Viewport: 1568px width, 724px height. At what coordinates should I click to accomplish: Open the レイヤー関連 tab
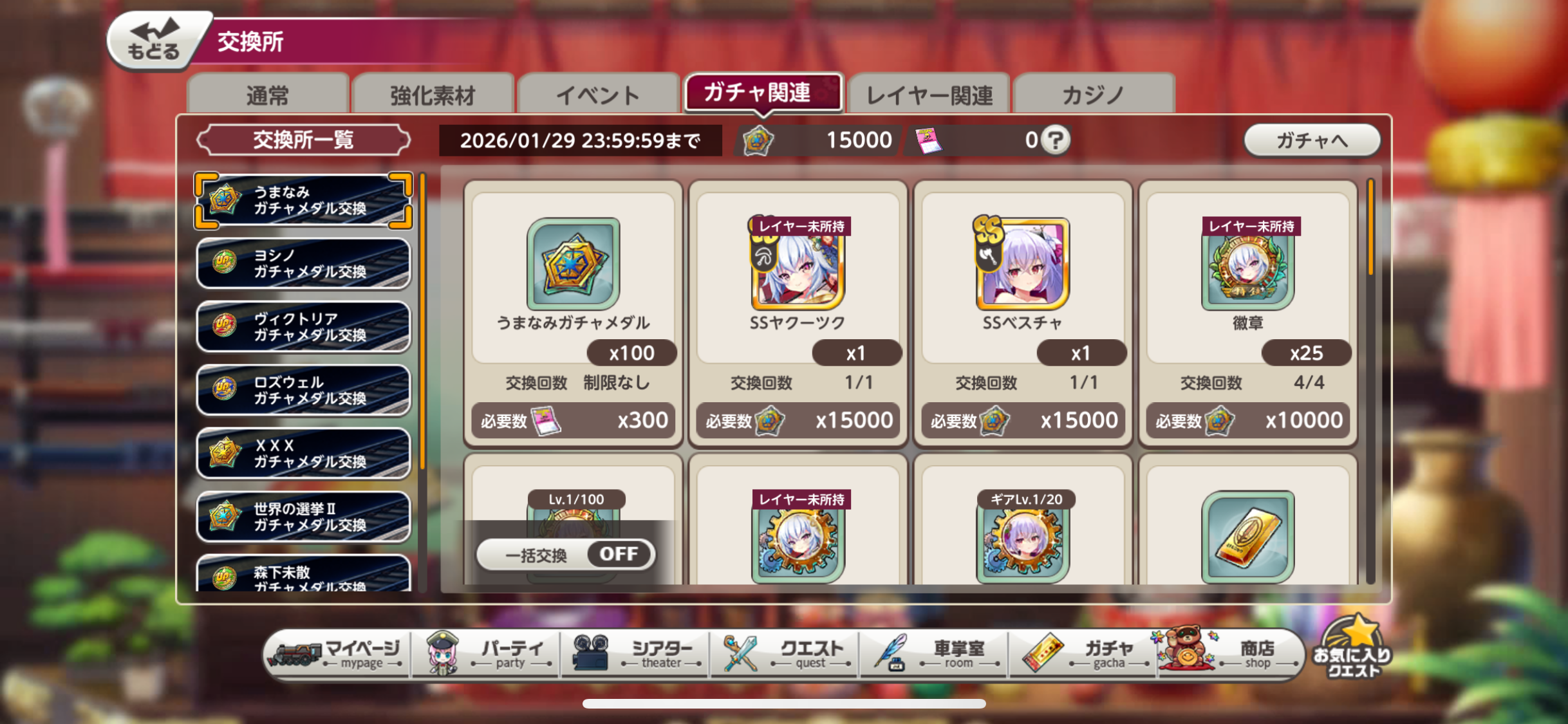[929, 95]
